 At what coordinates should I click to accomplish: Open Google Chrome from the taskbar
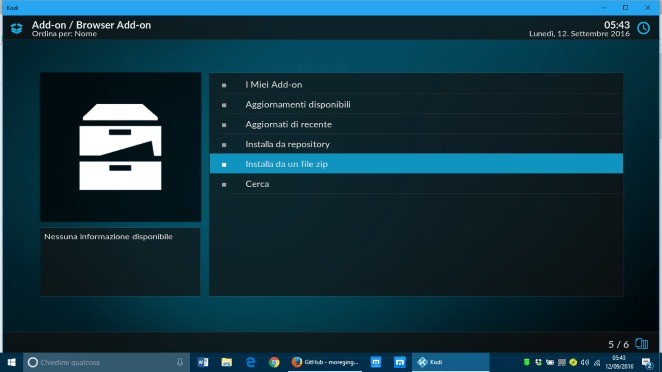[x=274, y=362]
